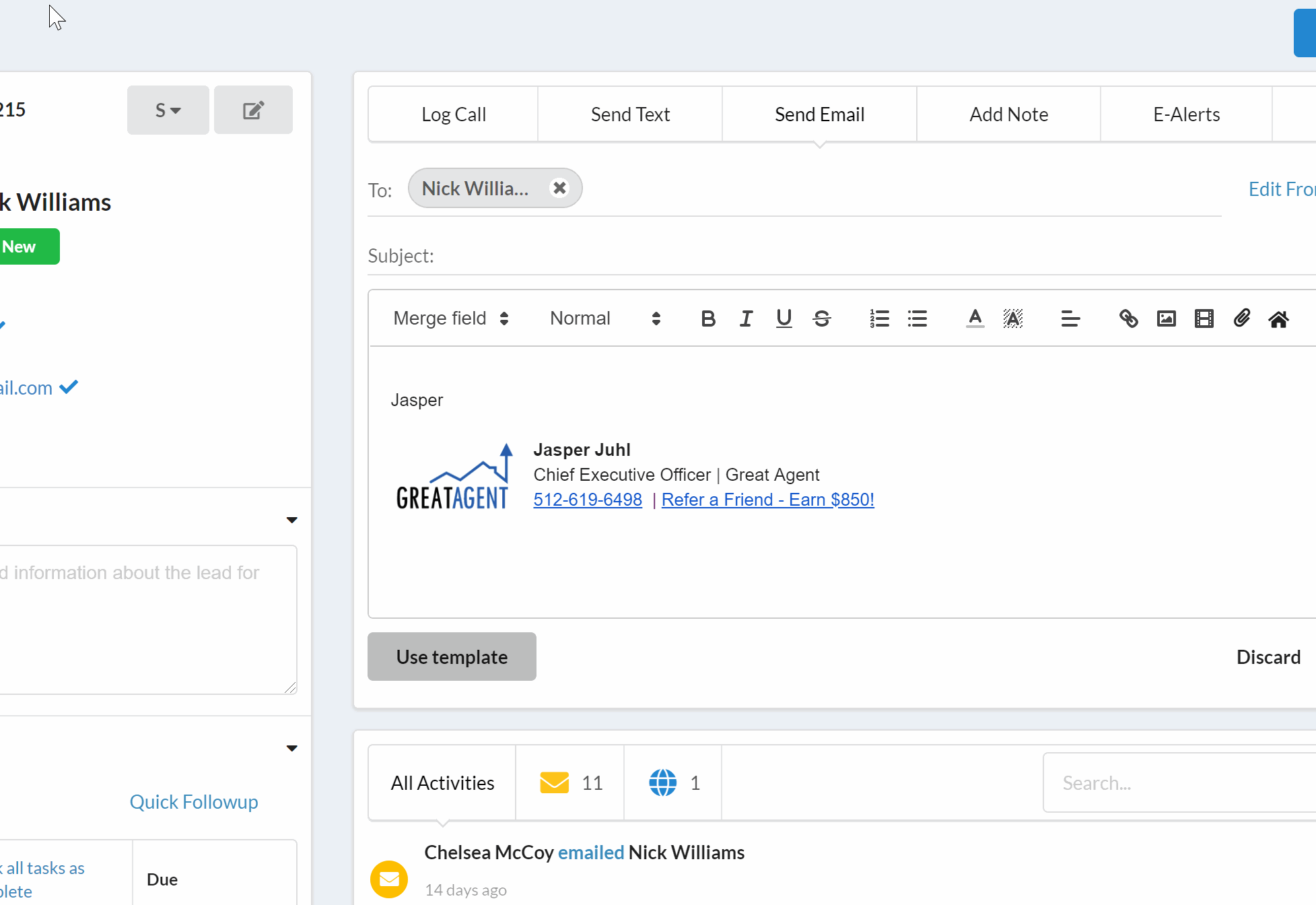Open the text color picker
Viewport: 1316px width, 905px height.
975,319
